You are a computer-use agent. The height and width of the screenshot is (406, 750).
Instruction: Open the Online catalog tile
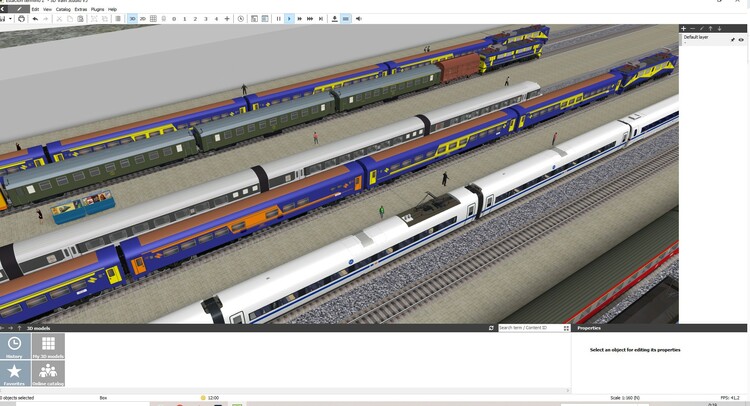point(48,373)
